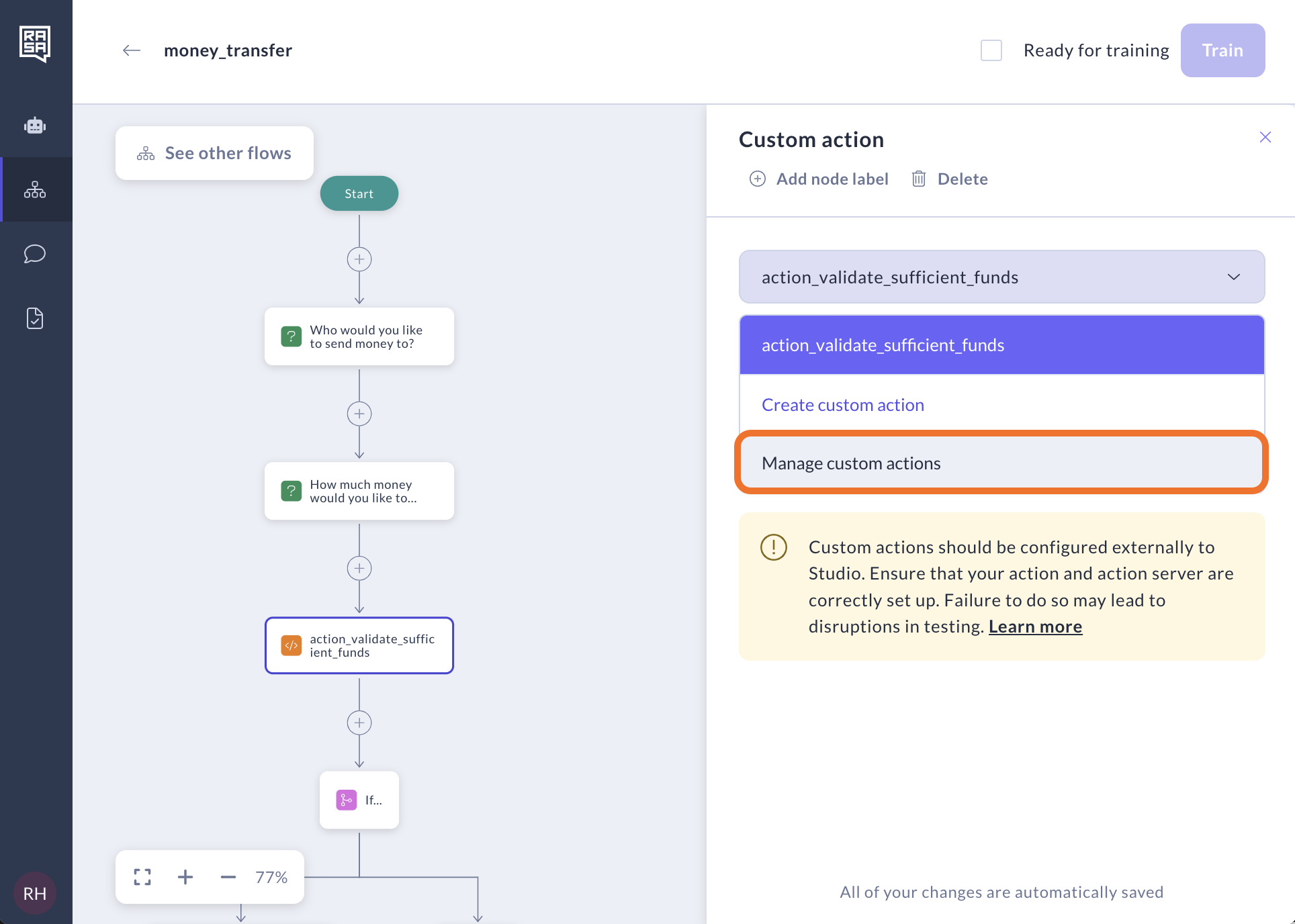Select action_validate_sufficient_funds highlighted option
1295x924 pixels.
pos(1001,345)
